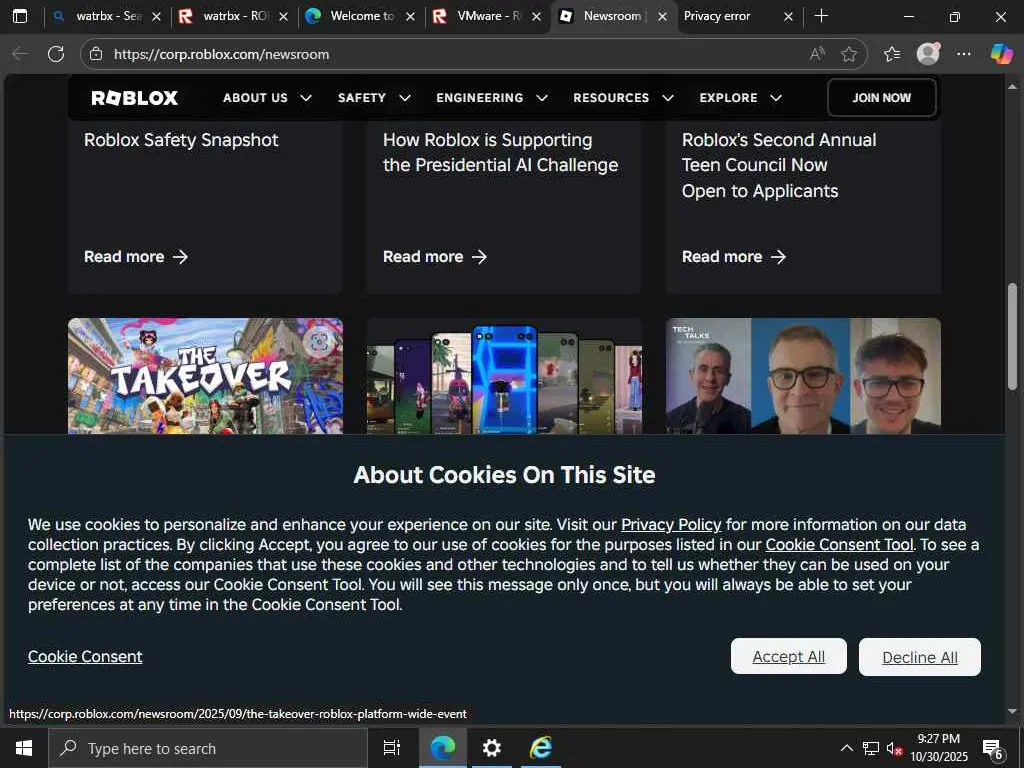Open the Windows Start menu
Viewport: 1024px width, 768px height.
tap(24, 748)
